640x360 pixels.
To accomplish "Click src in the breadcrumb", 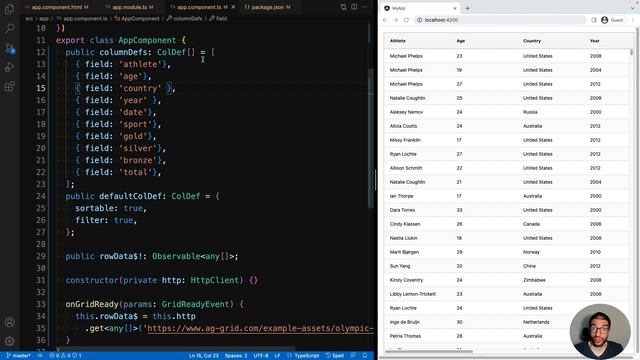I will [29, 18].
